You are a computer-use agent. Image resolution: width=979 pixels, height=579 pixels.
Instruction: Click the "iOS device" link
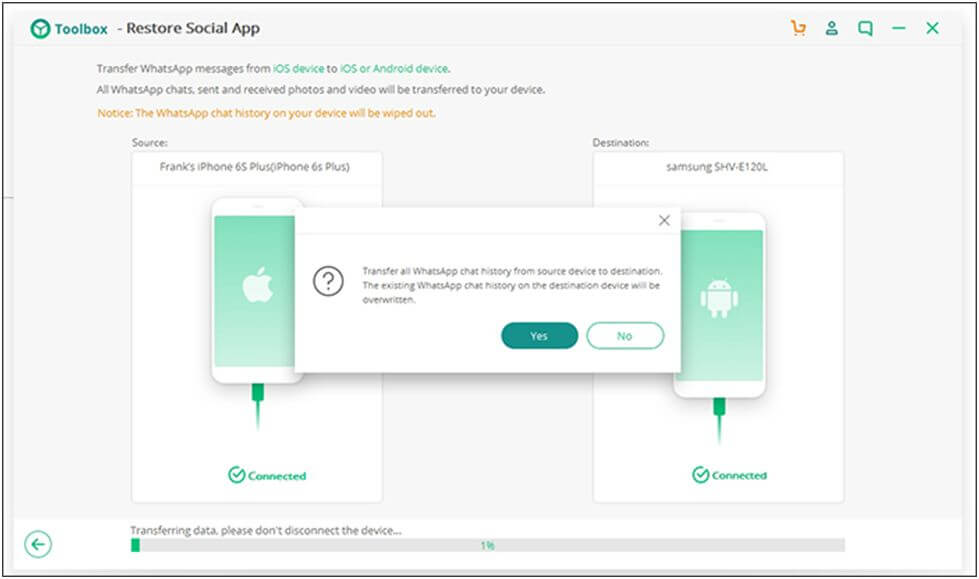tap(298, 69)
